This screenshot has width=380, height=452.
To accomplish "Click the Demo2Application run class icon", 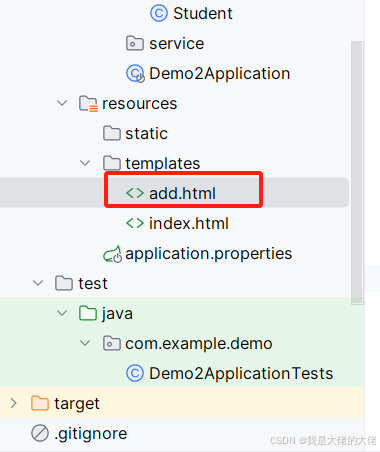I will click(135, 73).
